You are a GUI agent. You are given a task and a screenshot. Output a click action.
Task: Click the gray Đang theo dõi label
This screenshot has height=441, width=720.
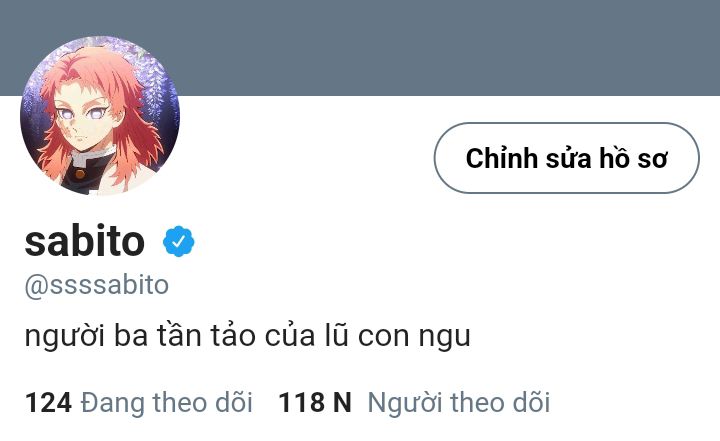pos(167,402)
